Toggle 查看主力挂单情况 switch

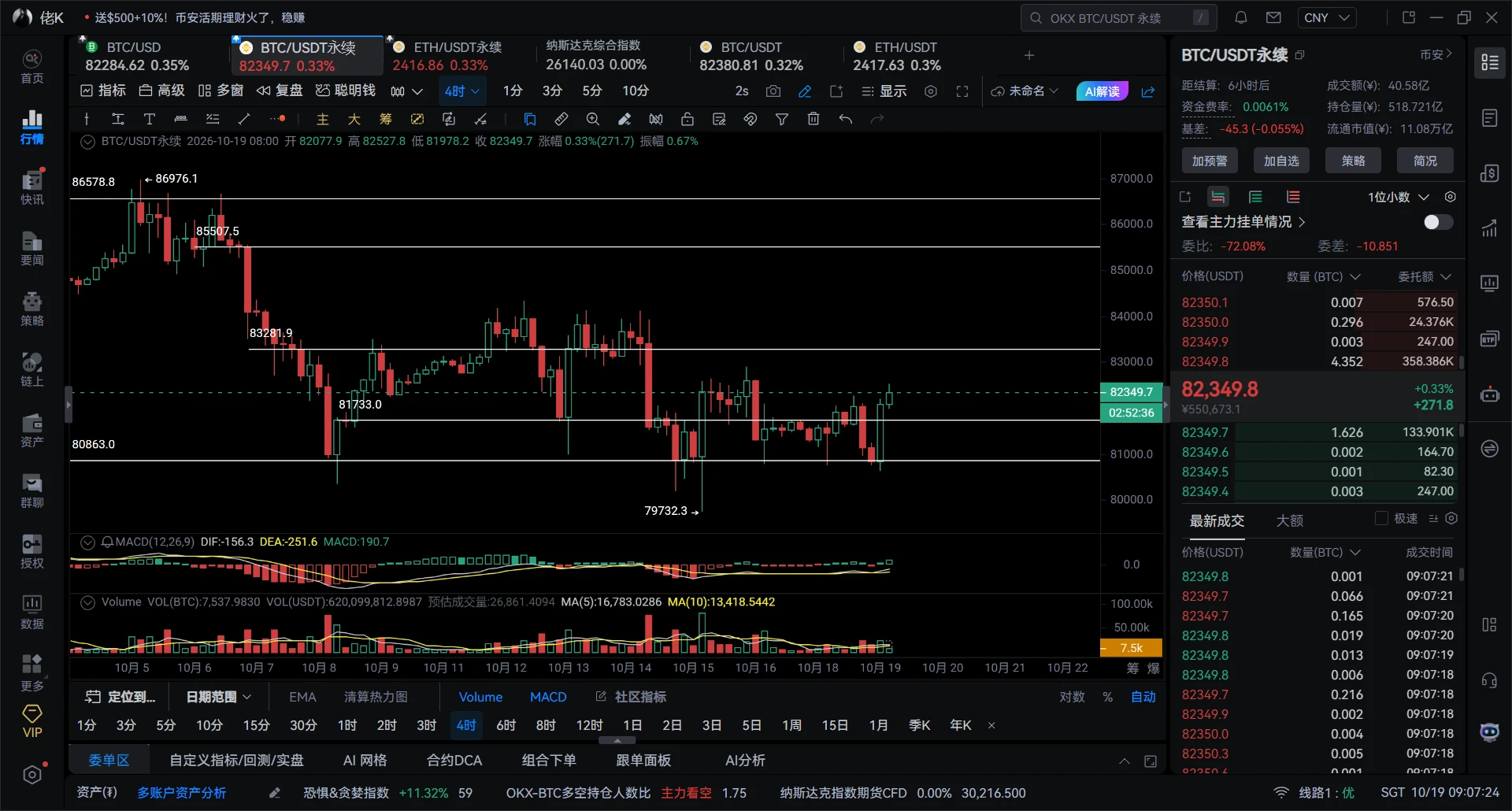(x=1438, y=222)
